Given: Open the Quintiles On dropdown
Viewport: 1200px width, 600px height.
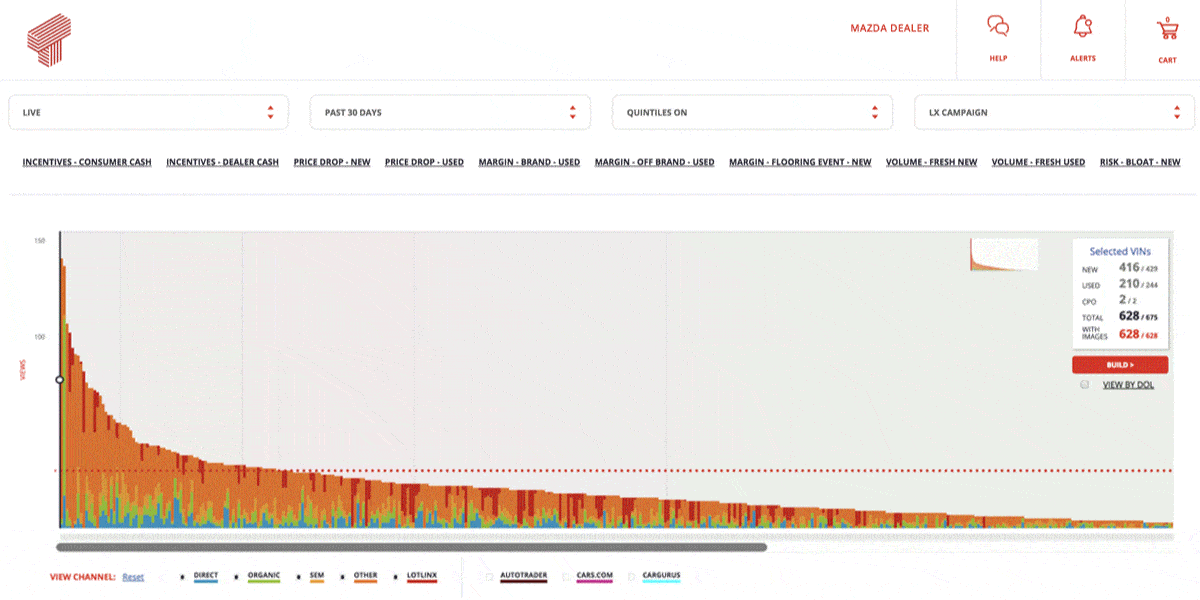Looking at the screenshot, I should (752, 112).
